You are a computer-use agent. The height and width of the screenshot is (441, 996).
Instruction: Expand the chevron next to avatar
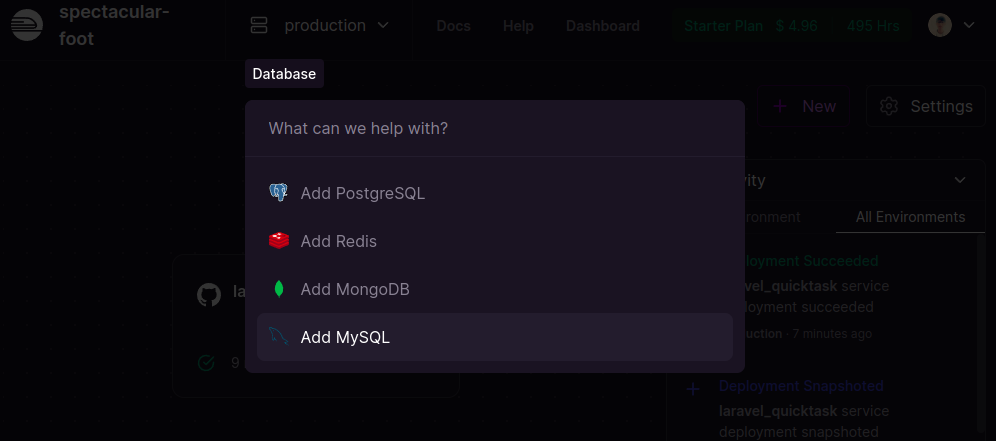[x=968, y=25]
